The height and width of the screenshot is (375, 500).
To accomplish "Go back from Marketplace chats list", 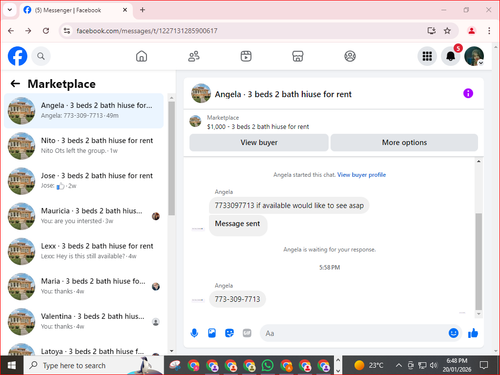I will coord(15,83).
